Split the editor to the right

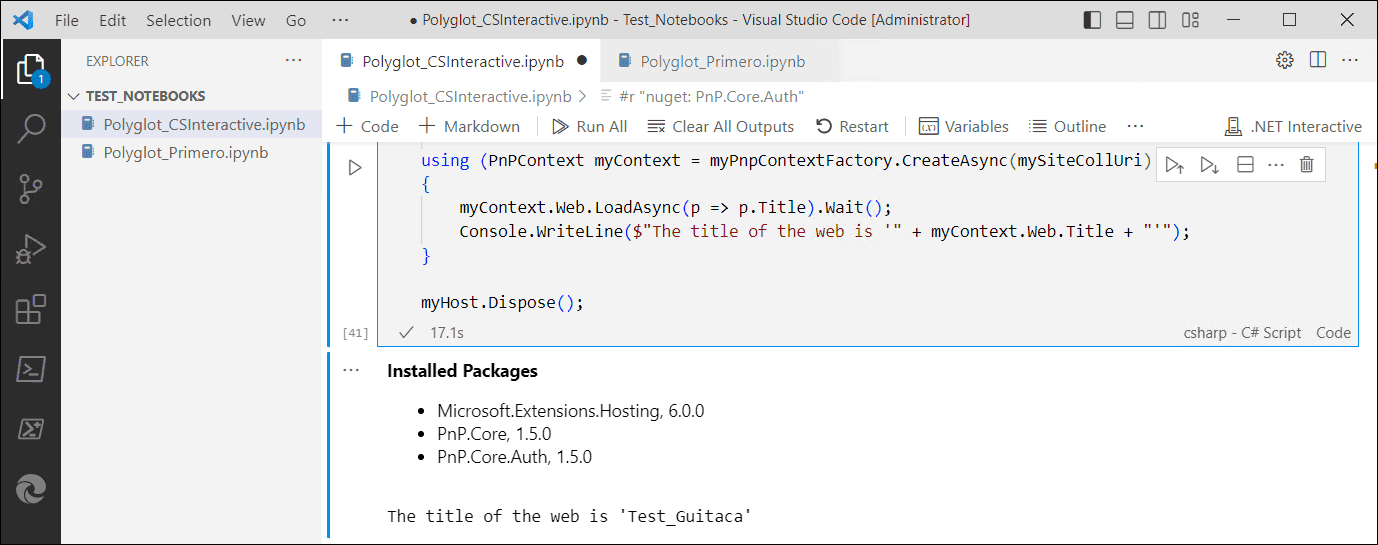point(1318,60)
